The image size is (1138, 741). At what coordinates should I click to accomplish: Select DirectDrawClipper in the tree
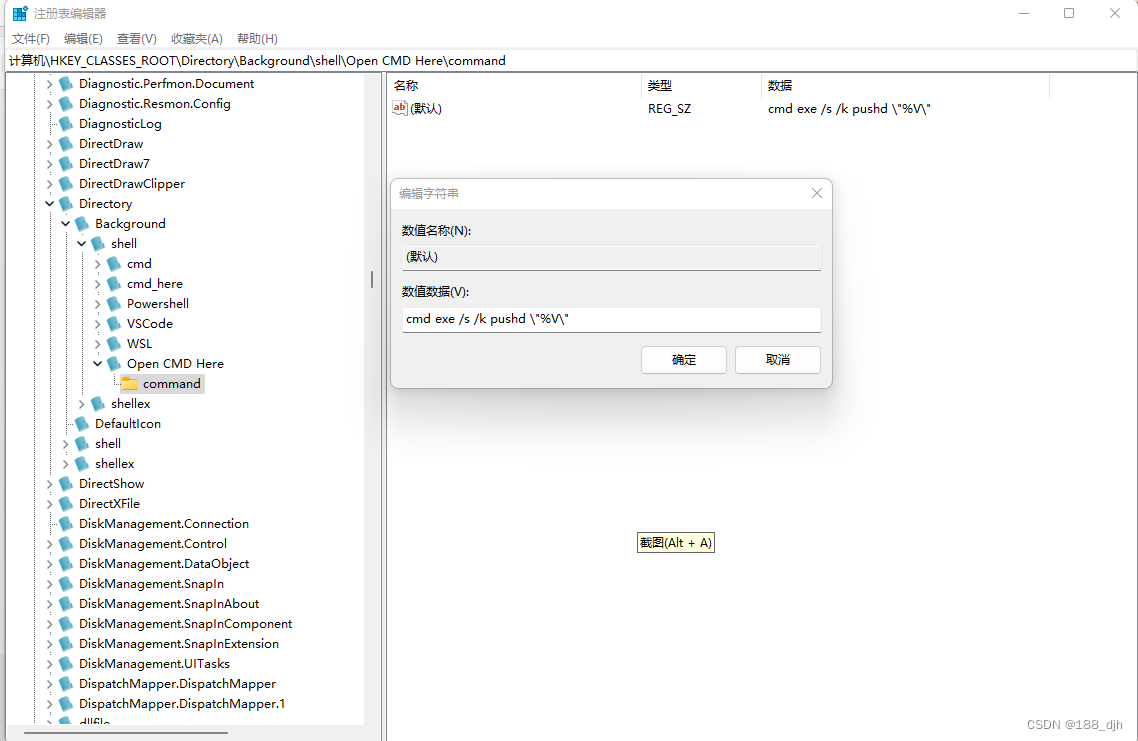pos(131,184)
